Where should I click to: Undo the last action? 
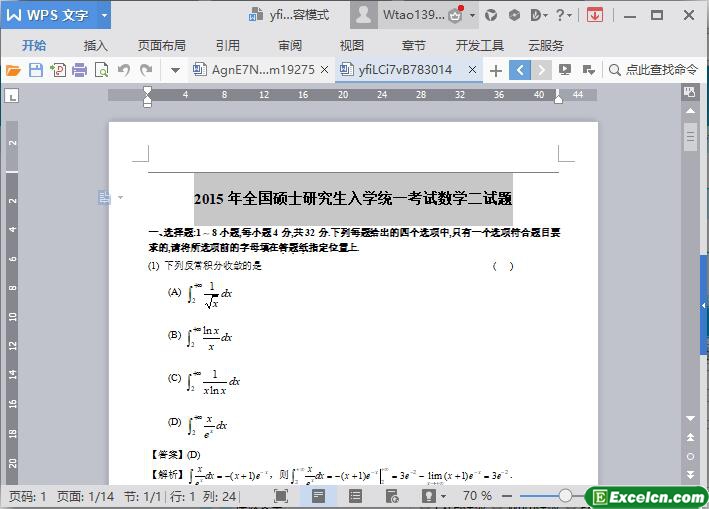coord(123,70)
